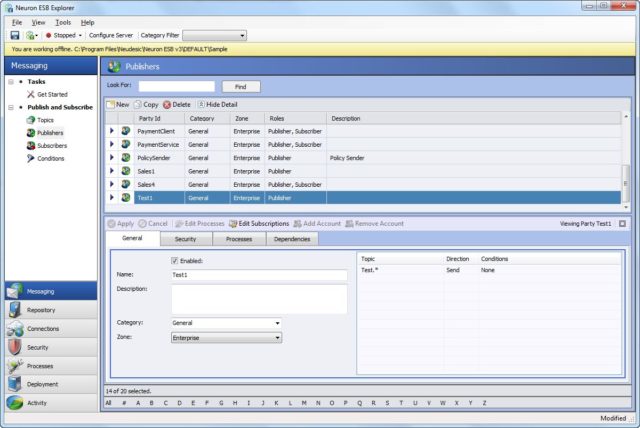Click the Description text area
This screenshot has width=640, height=428.
pos(259,299)
